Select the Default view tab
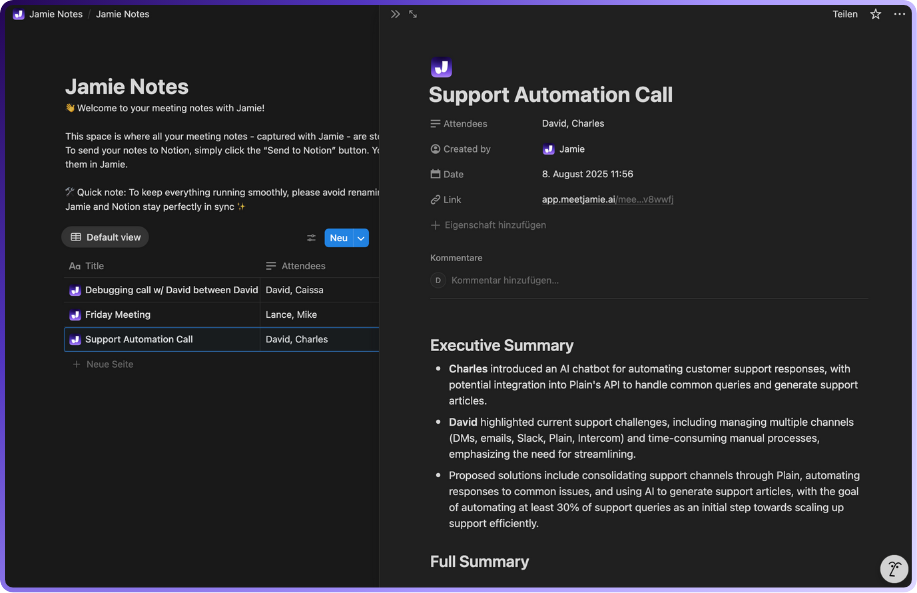Image resolution: width=917 pixels, height=593 pixels. click(x=105, y=237)
